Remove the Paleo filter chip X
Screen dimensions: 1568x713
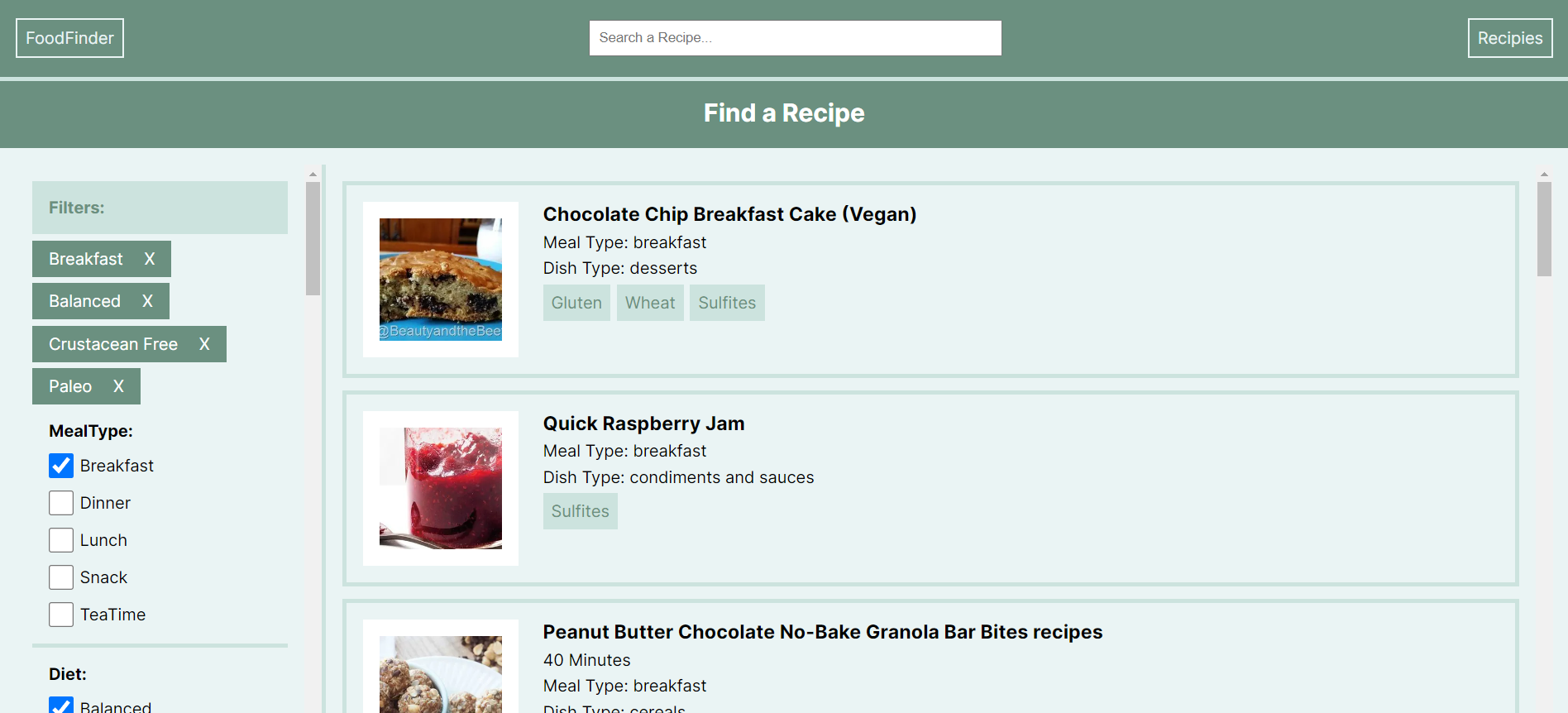(118, 386)
